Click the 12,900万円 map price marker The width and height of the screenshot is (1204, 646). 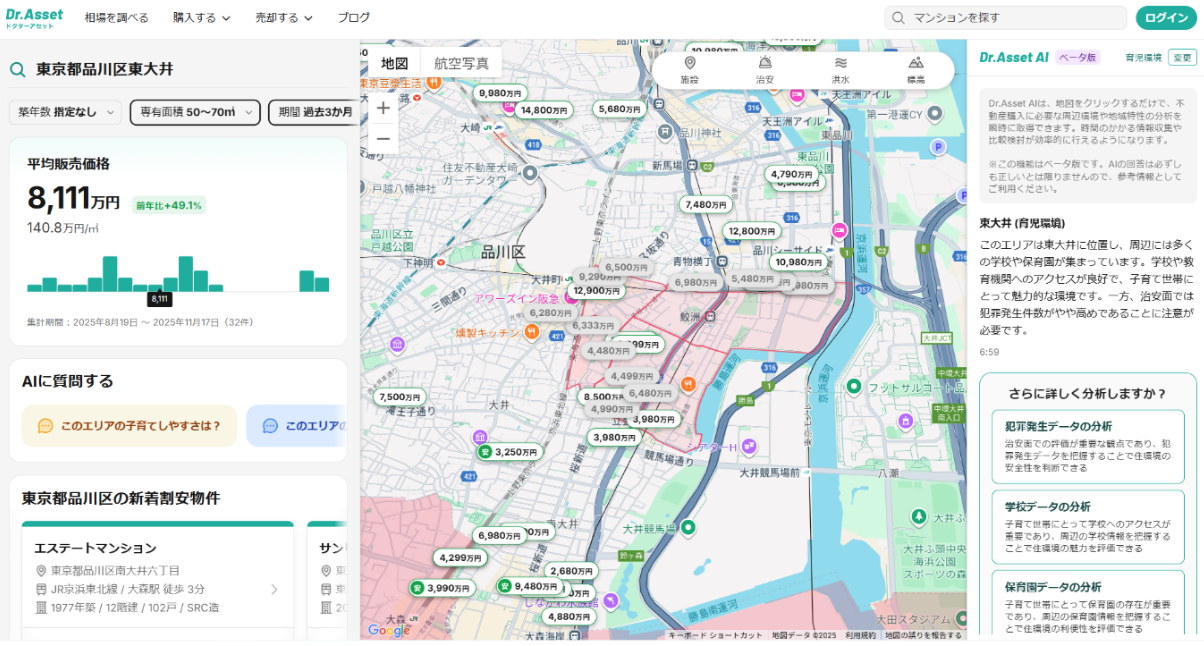(x=596, y=290)
